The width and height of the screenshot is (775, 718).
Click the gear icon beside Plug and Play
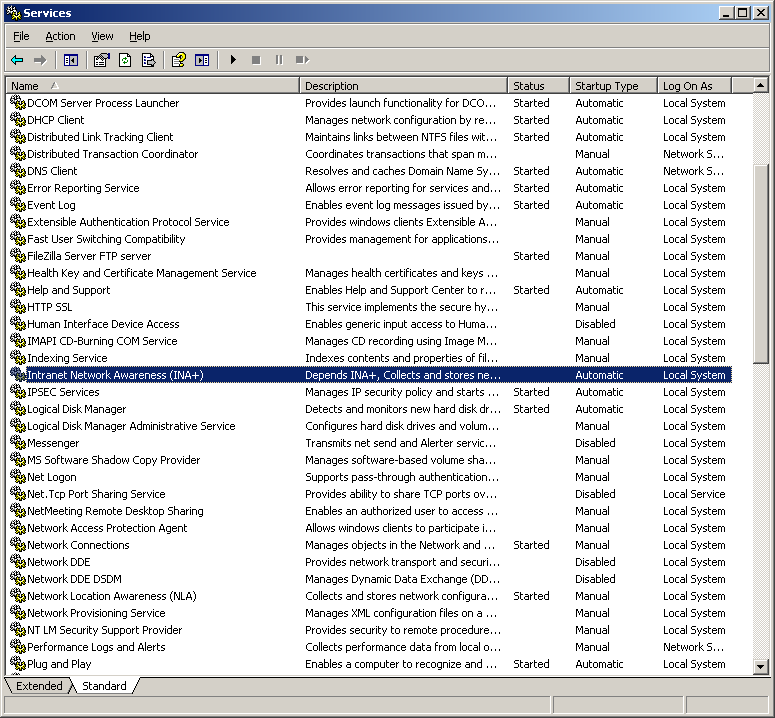(x=18, y=664)
